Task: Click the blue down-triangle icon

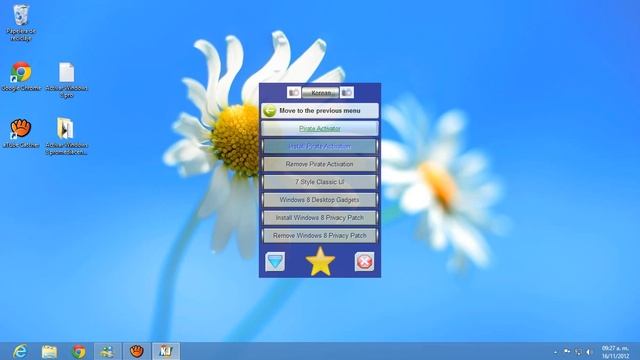Action: click(x=275, y=262)
